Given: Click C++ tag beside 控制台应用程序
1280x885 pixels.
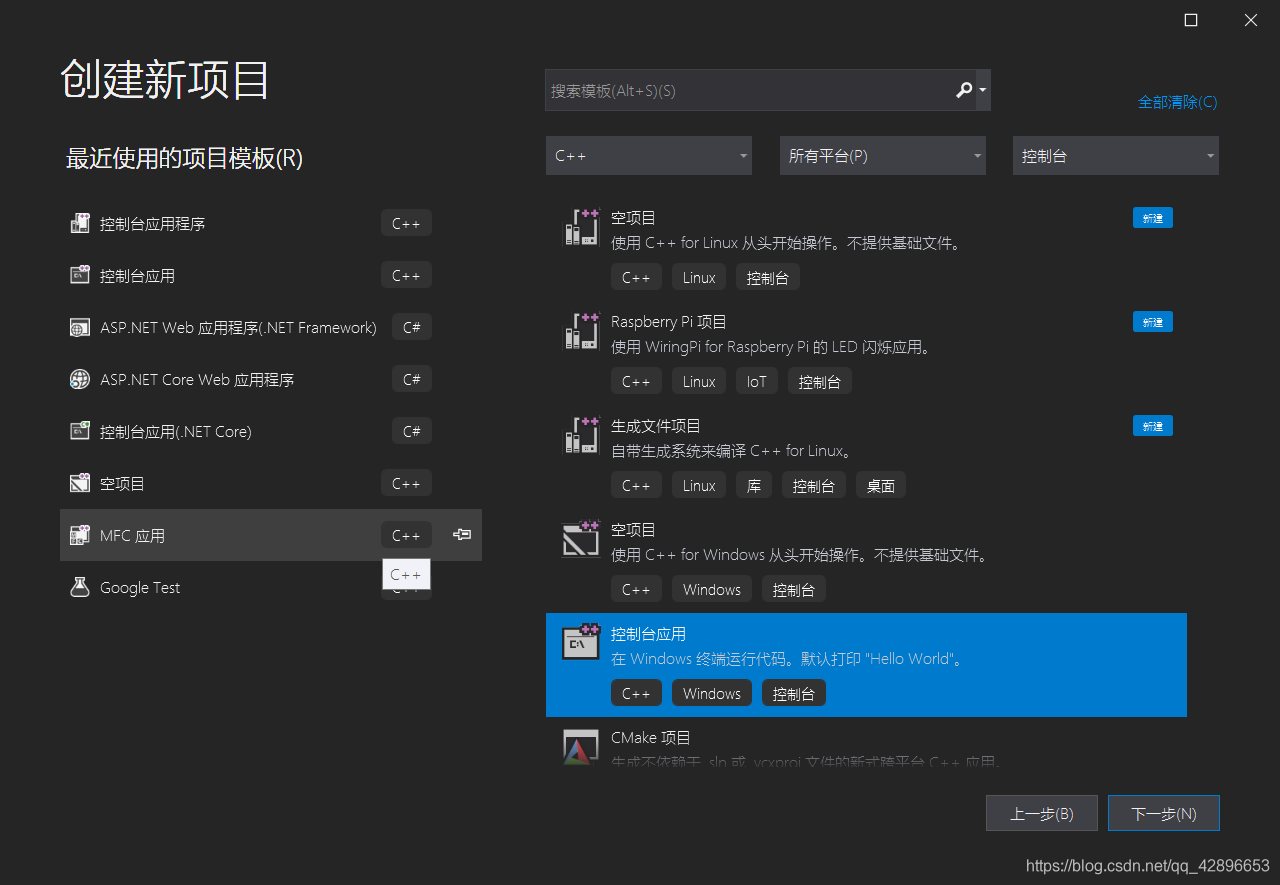Looking at the screenshot, I should click(406, 224).
